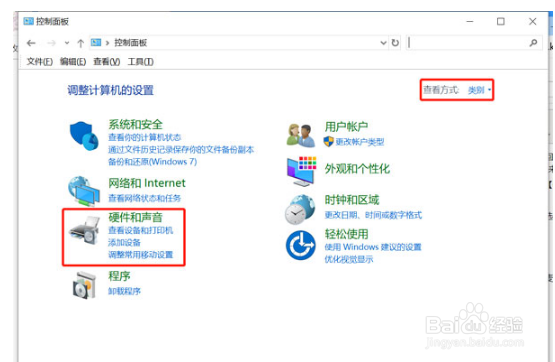Open the 类别 view-by dropdown
The image size is (555, 362).
click(479, 90)
